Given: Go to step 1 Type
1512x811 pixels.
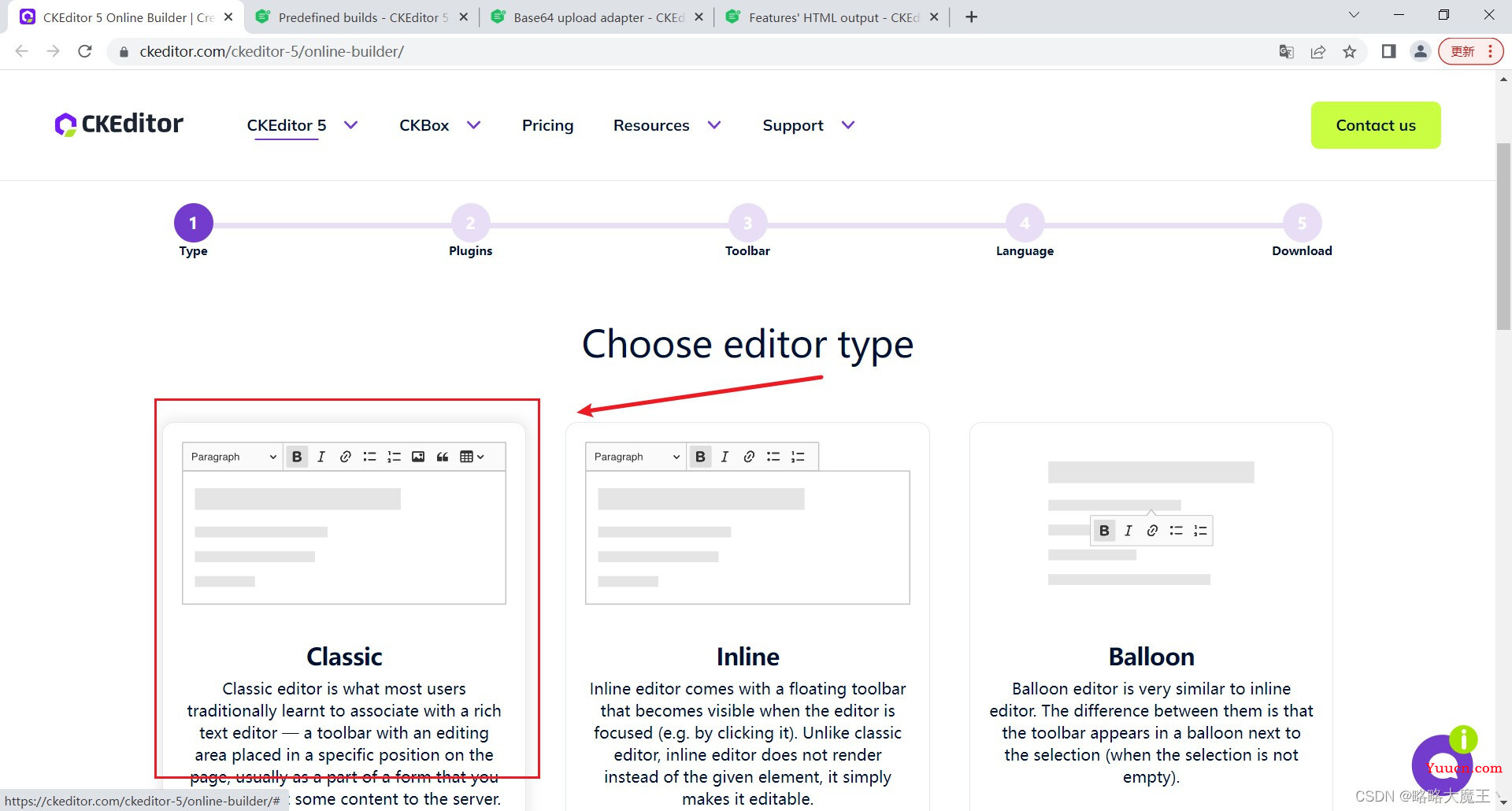Looking at the screenshot, I should [193, 224].
